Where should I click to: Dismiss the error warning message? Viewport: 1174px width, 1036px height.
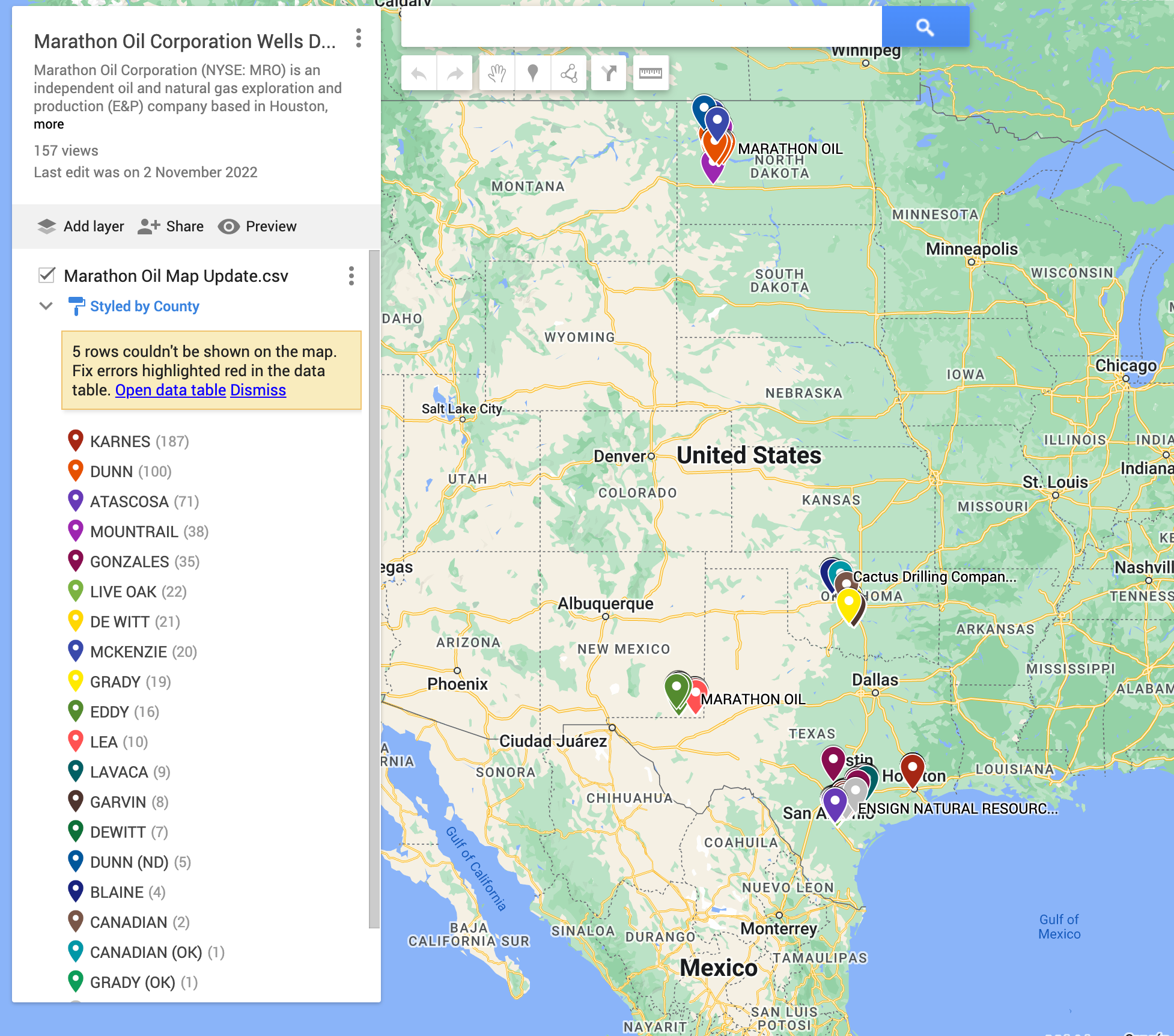click(258, 390)
